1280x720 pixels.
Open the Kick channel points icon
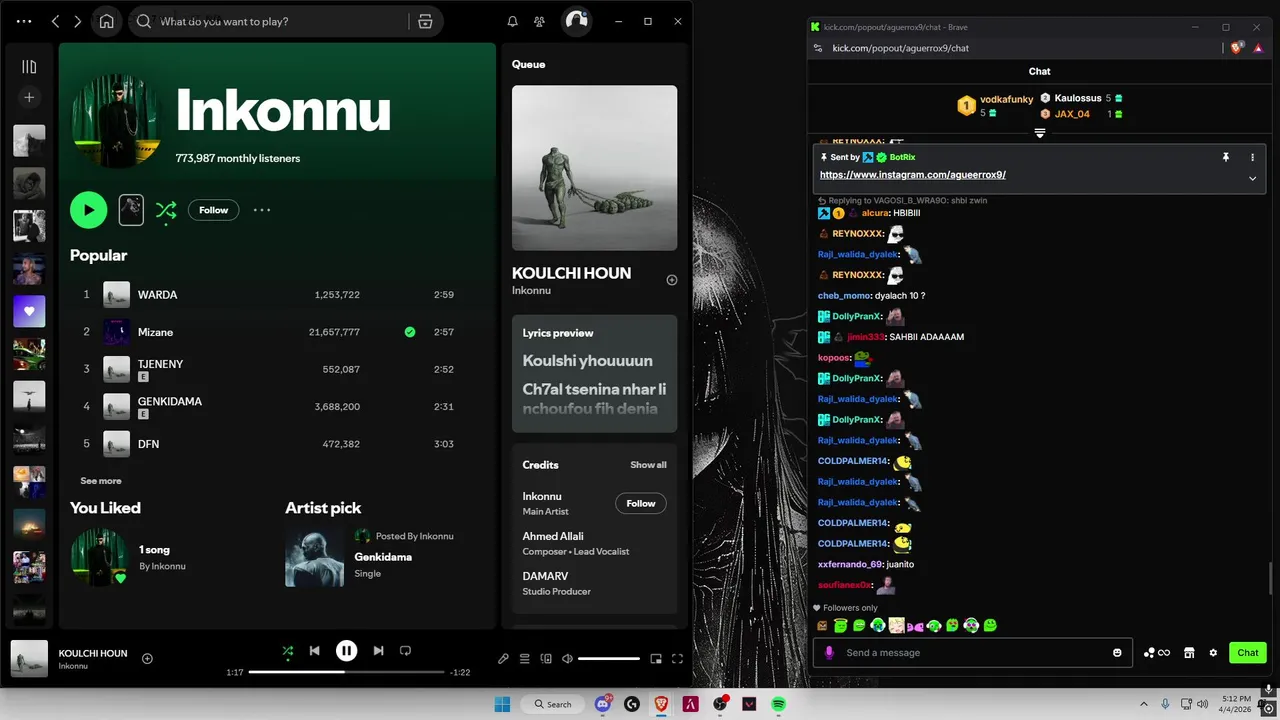point(1156,653)
